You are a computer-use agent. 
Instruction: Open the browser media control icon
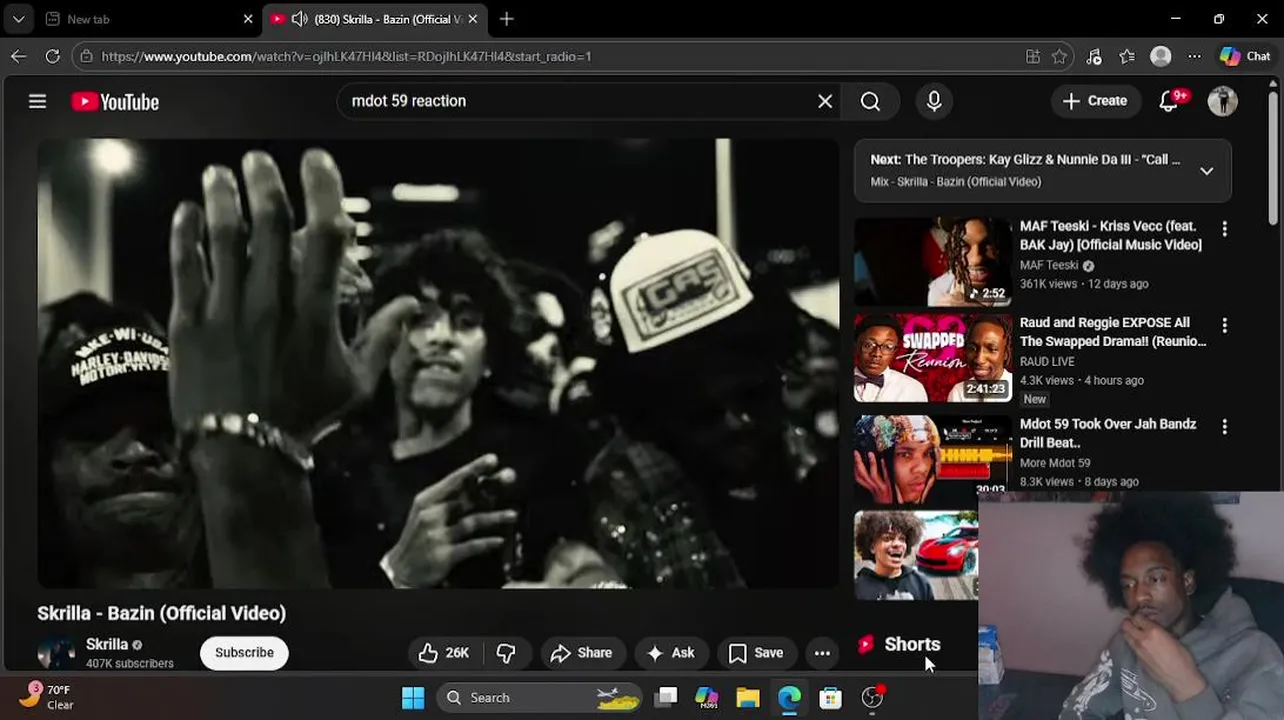[1093, 56]
